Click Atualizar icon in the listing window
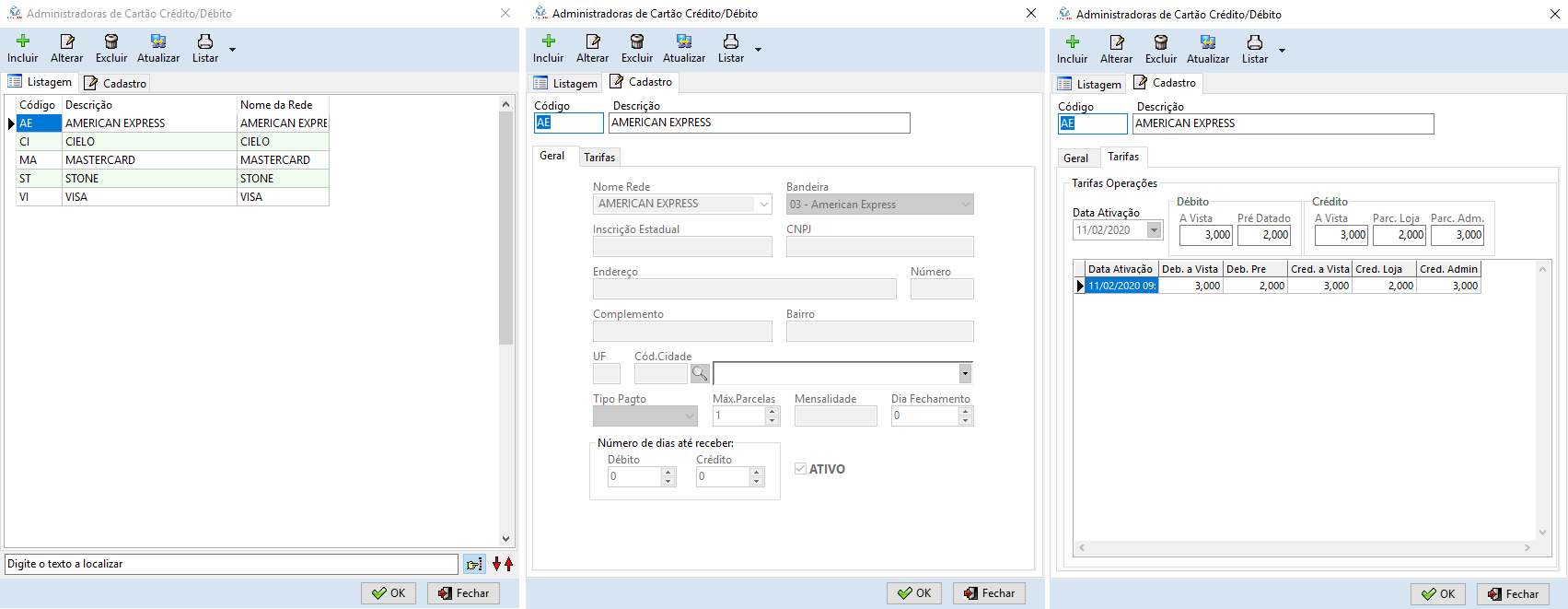This screenshot has width=1568, height=609. point(158,41)
